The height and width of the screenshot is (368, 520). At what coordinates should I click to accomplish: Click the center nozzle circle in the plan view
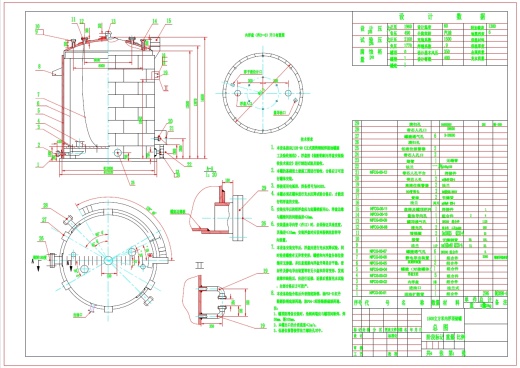(x=108, y=260)
